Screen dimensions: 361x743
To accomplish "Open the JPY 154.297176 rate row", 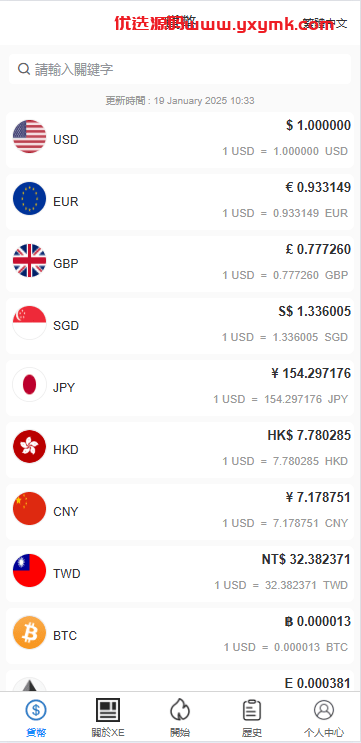I will coord(180,388).
